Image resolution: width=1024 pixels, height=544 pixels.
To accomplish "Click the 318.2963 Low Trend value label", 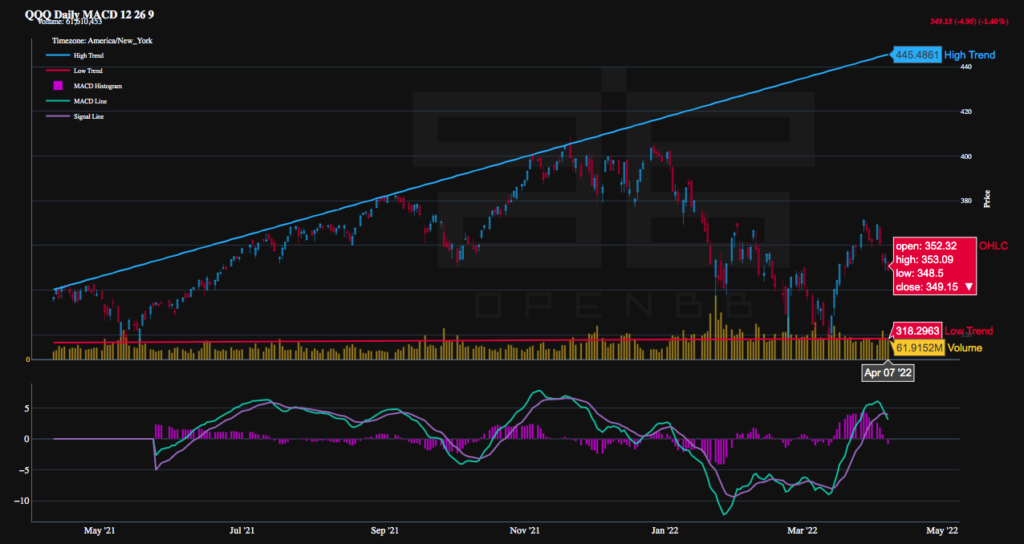I will (917, 330).
